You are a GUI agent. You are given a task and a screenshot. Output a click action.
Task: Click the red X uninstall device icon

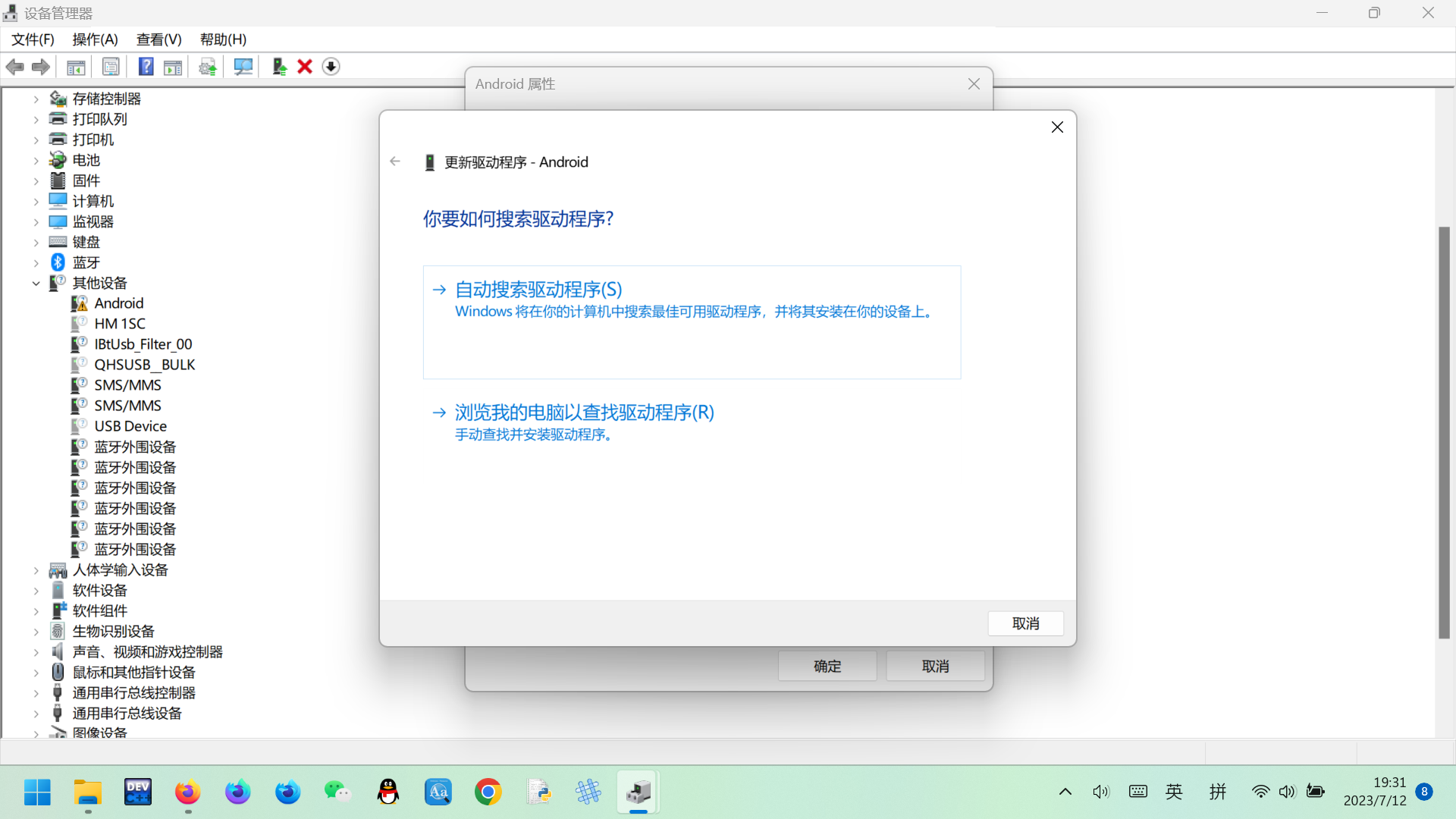pos(305,67)
